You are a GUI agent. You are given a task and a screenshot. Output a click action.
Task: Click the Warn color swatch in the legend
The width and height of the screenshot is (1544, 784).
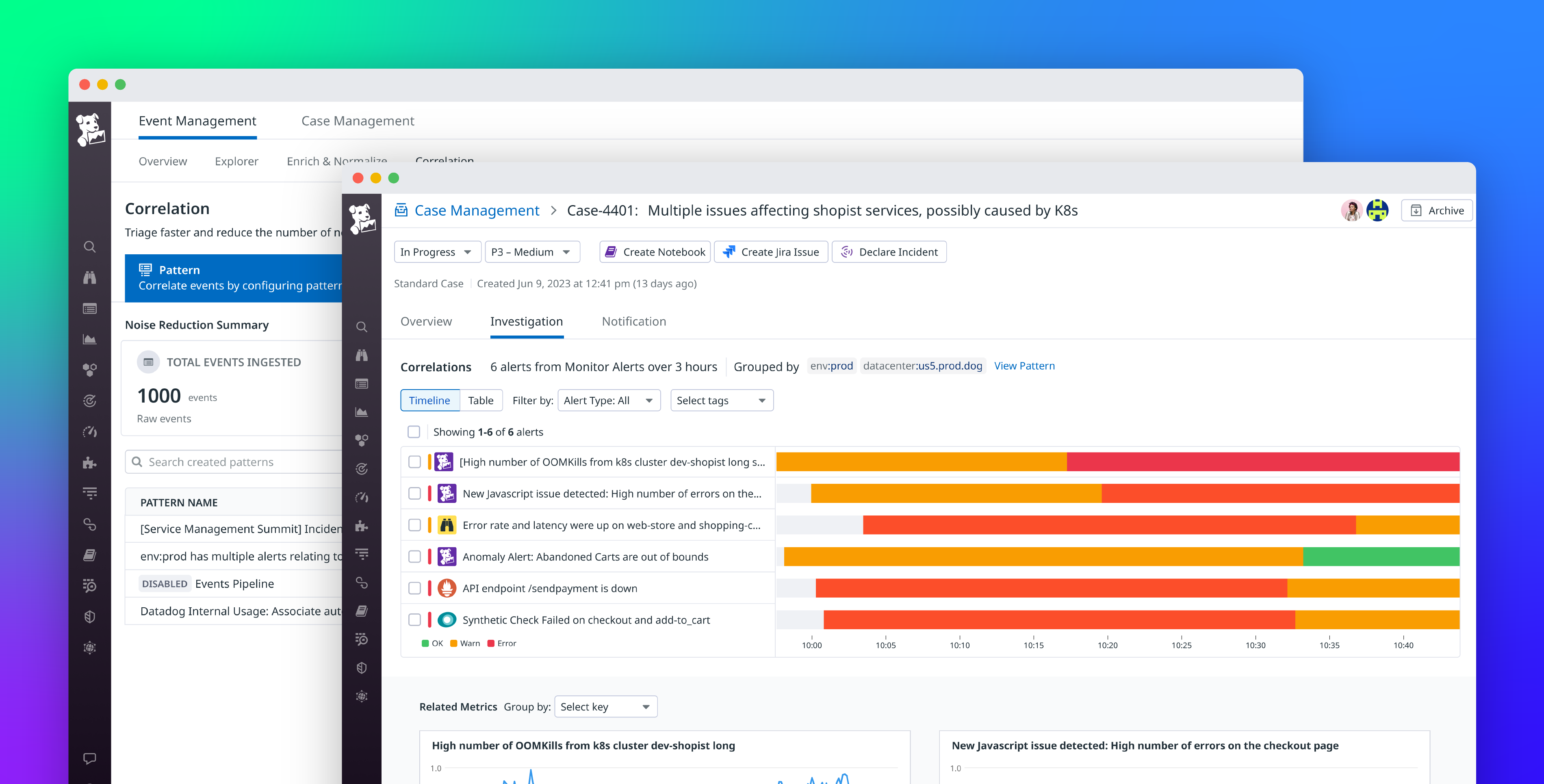tap(454, 643)
